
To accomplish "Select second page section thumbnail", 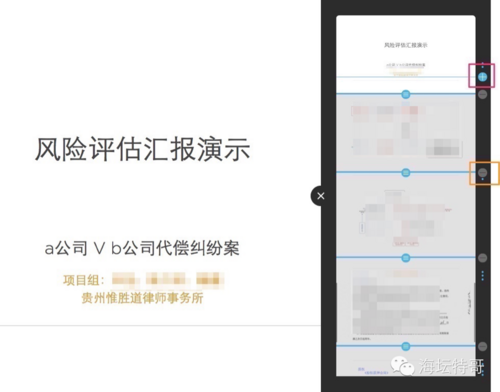I will 406,133.
